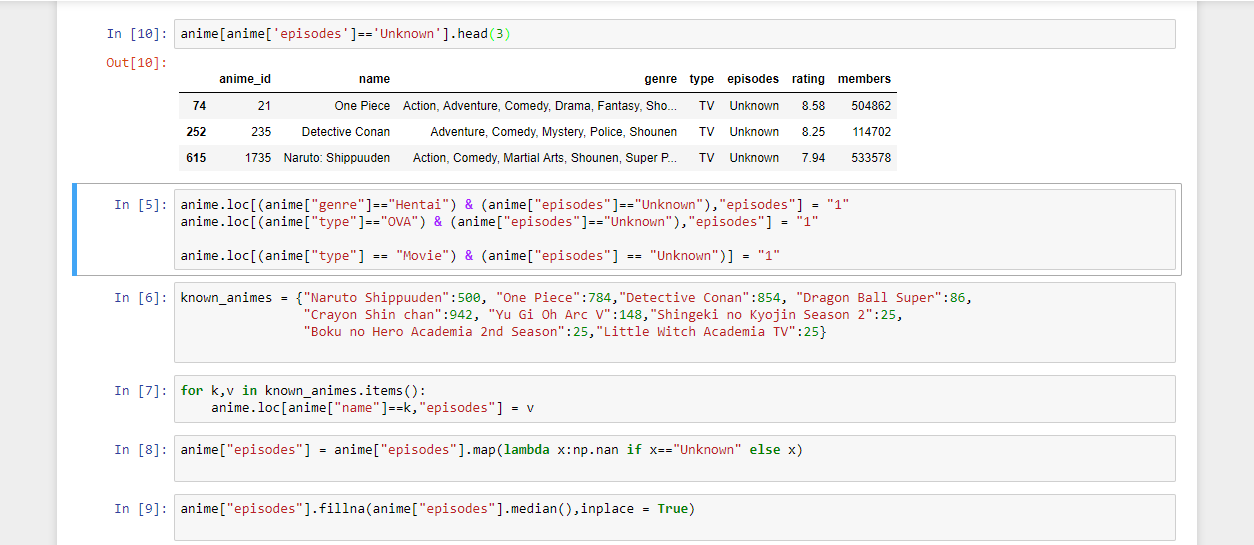
Task: Click rating value 8.58
Action: (813, 105)
